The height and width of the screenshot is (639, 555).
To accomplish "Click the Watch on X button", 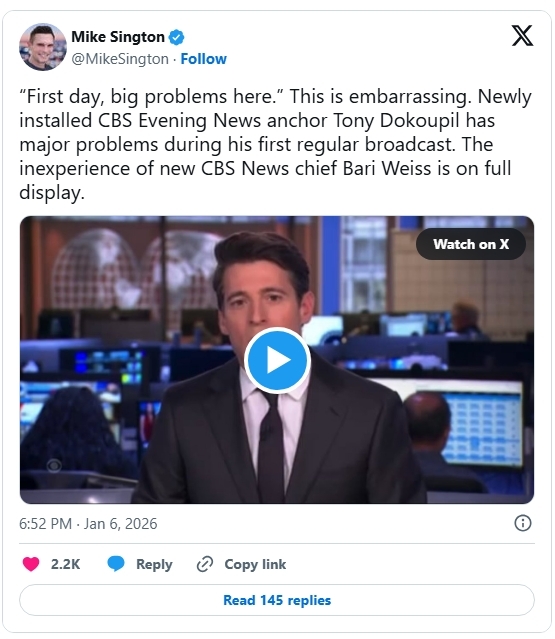I will tap(471, 244).
